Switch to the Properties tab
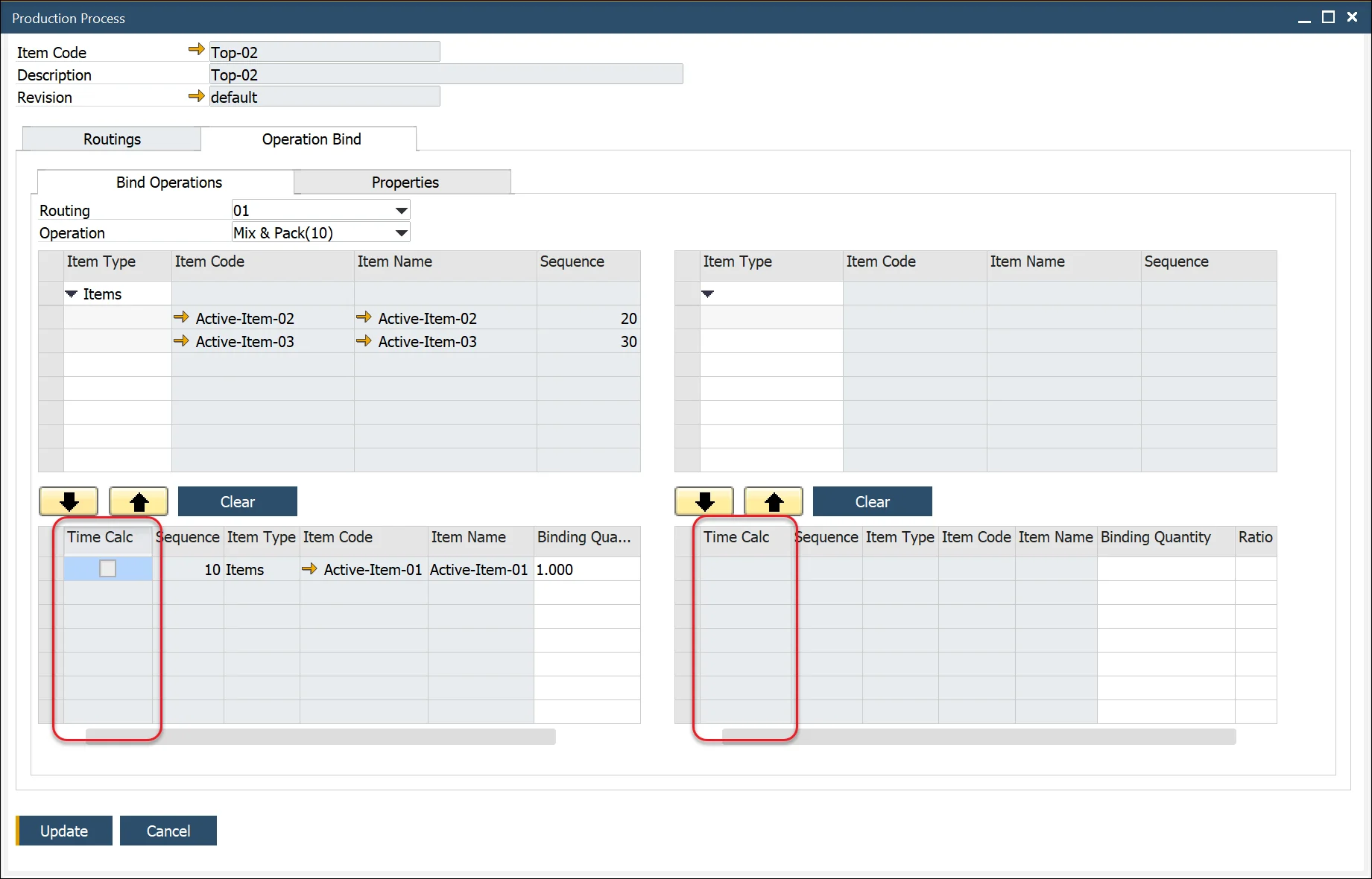This screenshot has height=879, width=1372. pos(404,182)
